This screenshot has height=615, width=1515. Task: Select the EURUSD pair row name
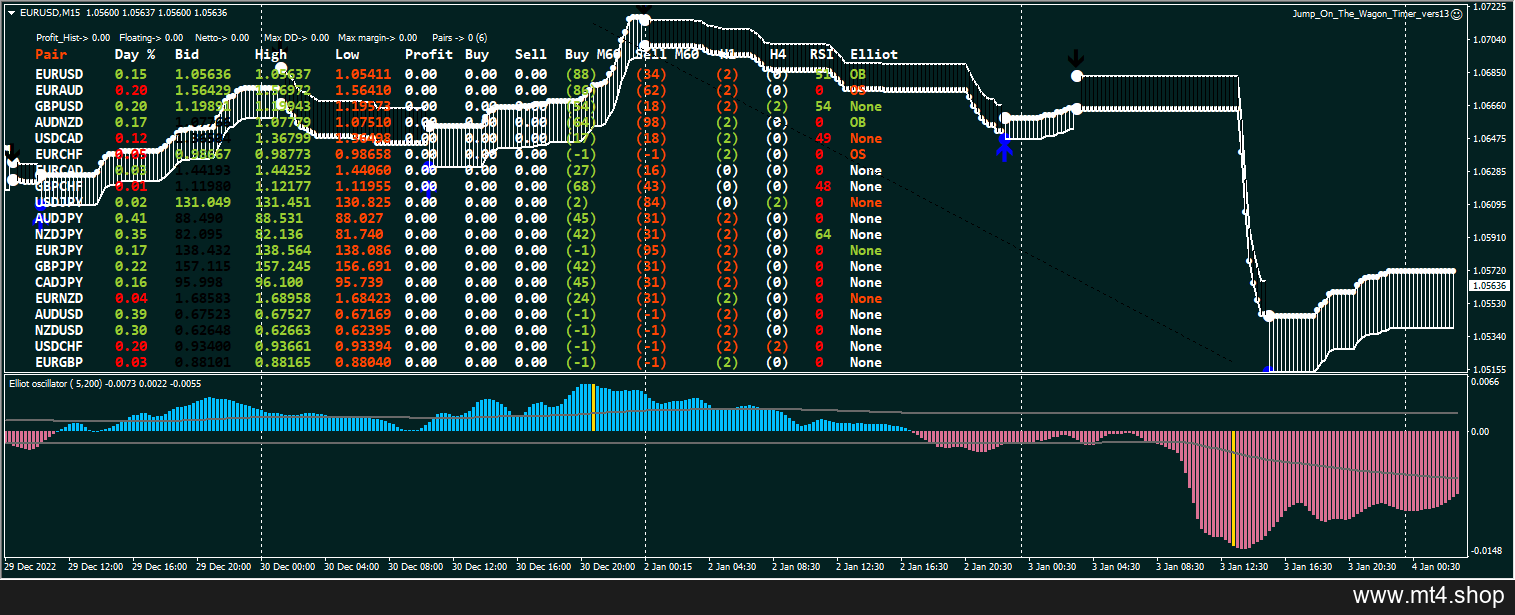point(59,74)
